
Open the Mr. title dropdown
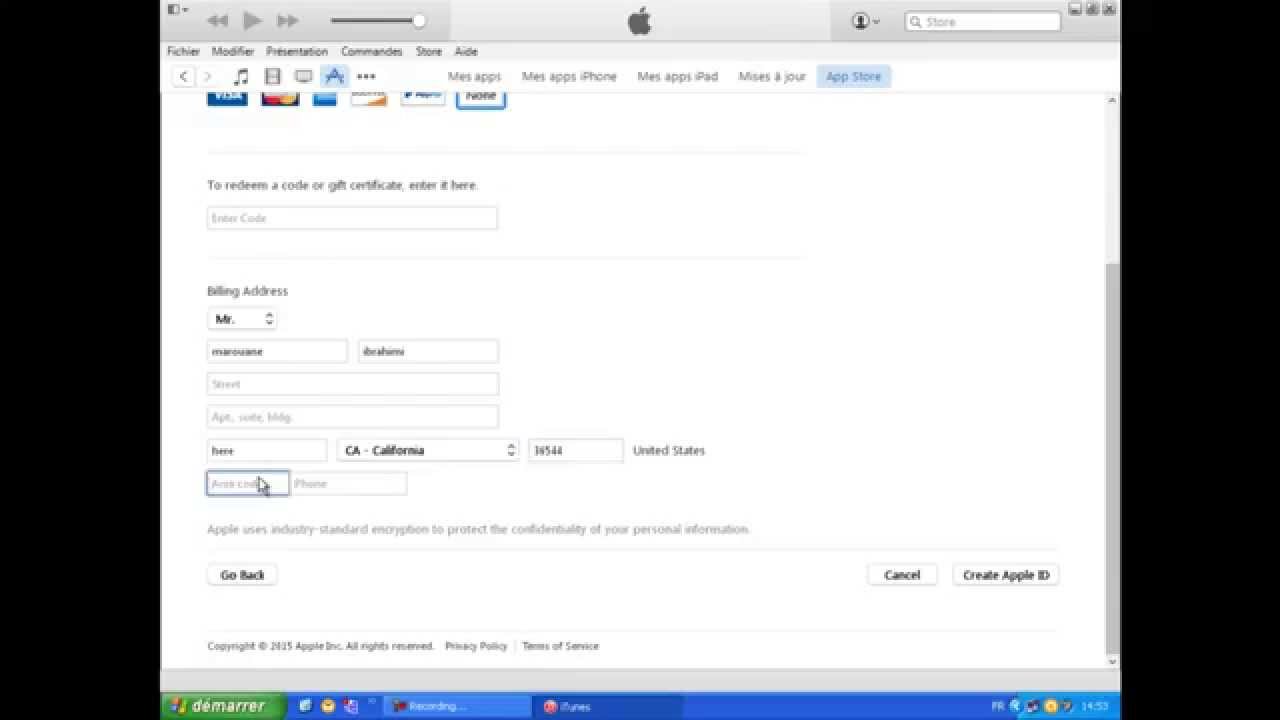(x=242, y=319)
